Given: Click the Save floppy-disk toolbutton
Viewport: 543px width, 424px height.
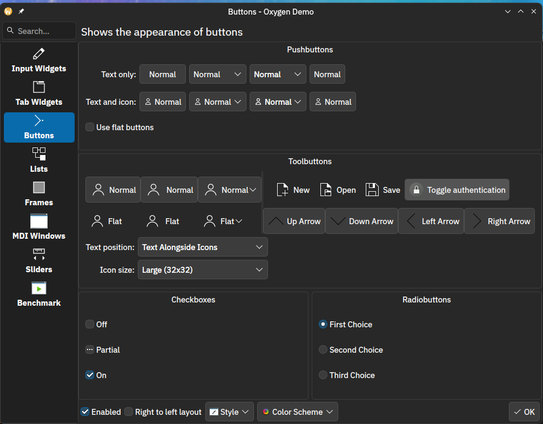Looking at the screenshot, I should [x=383, y=190].
